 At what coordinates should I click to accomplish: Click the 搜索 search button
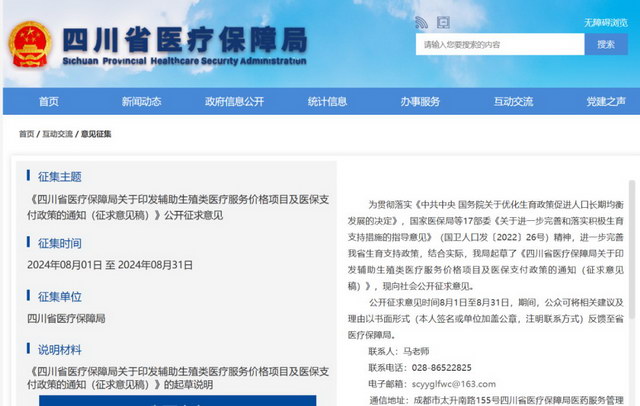point(605,45)
